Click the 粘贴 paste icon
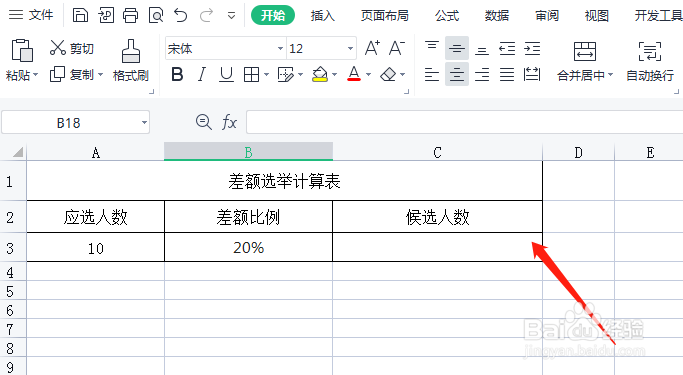Image resolution: width=683 pixels, height=375 pixels. (x=22, y=51)
